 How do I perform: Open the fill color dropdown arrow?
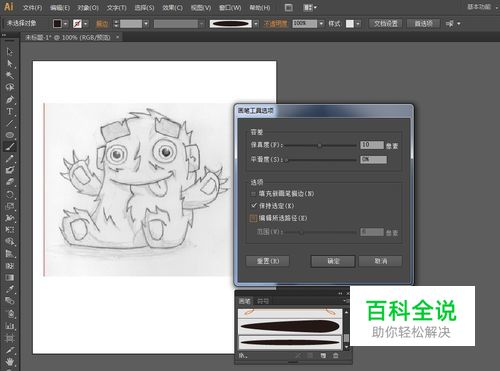(66, 24)
